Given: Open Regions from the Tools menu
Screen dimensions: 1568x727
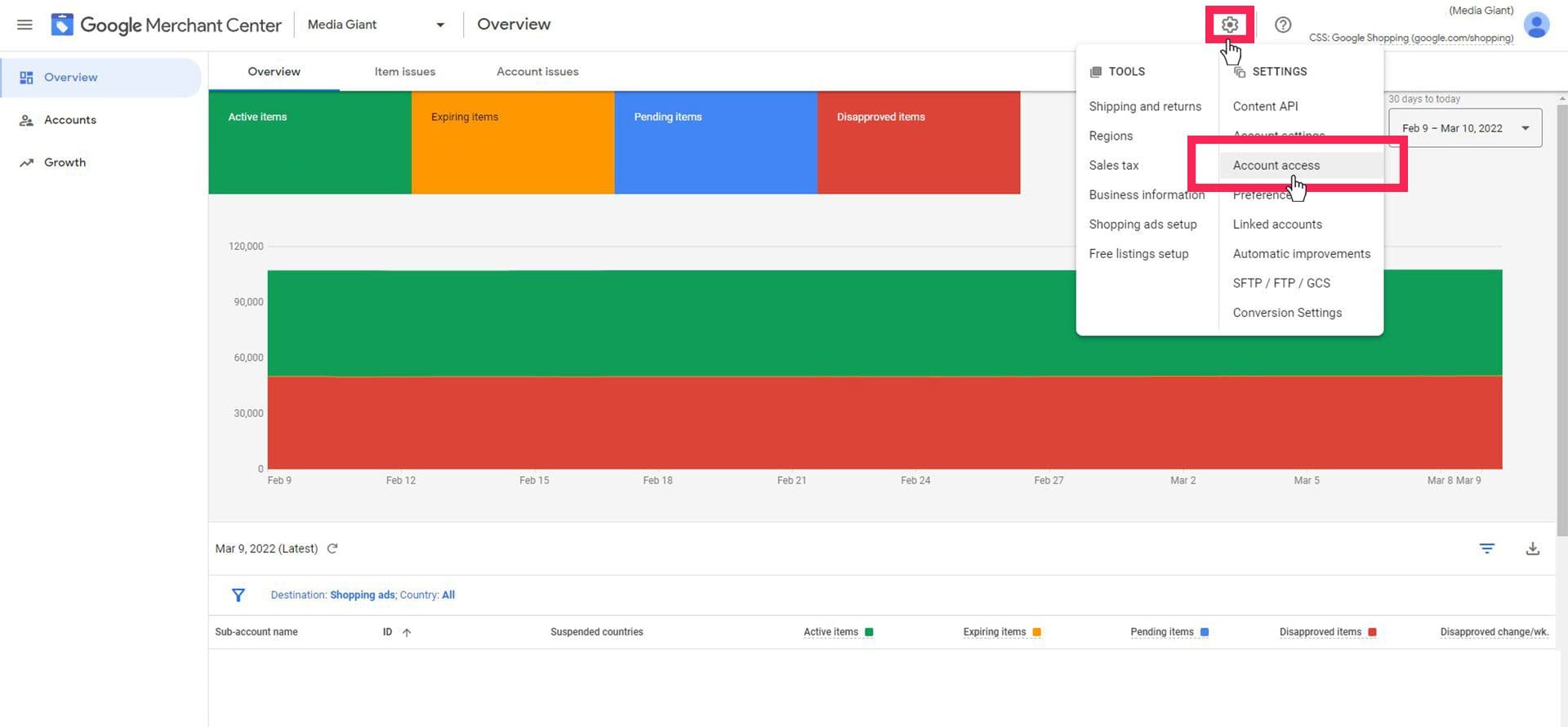Looking at the screenshot, I should click(1111, 136).
